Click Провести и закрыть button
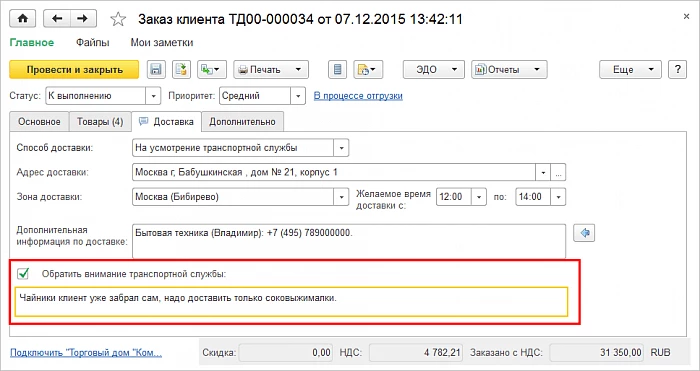 (74, 70)
